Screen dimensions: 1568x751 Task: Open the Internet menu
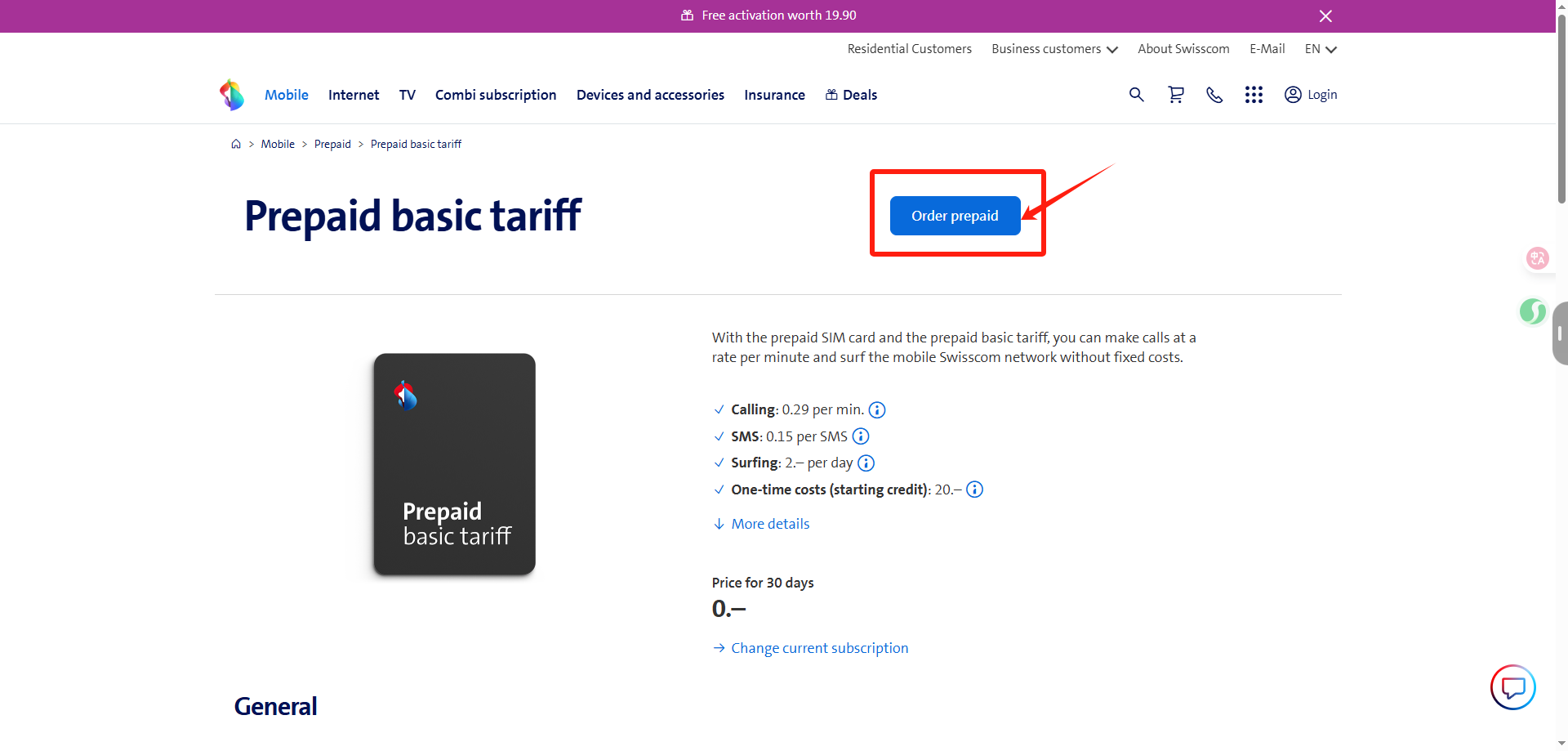click(x=354, y=95)
